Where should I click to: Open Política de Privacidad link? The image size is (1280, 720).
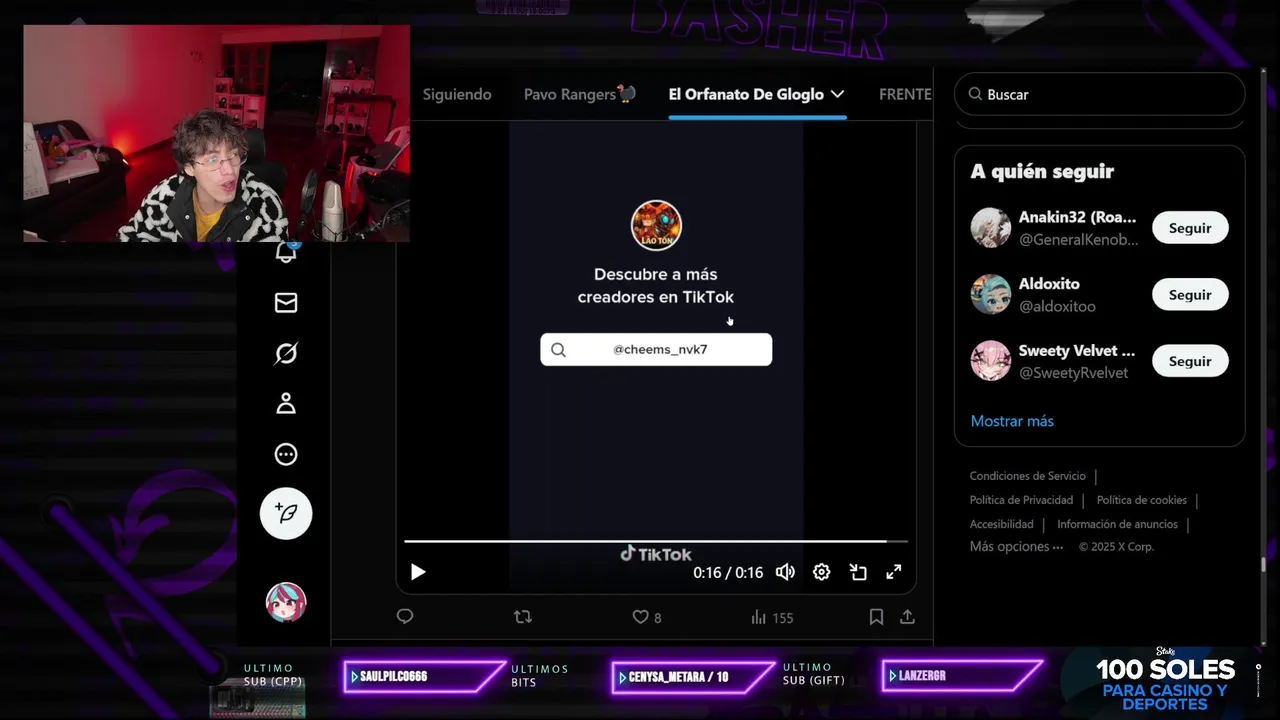click(x=1021, y=500)
